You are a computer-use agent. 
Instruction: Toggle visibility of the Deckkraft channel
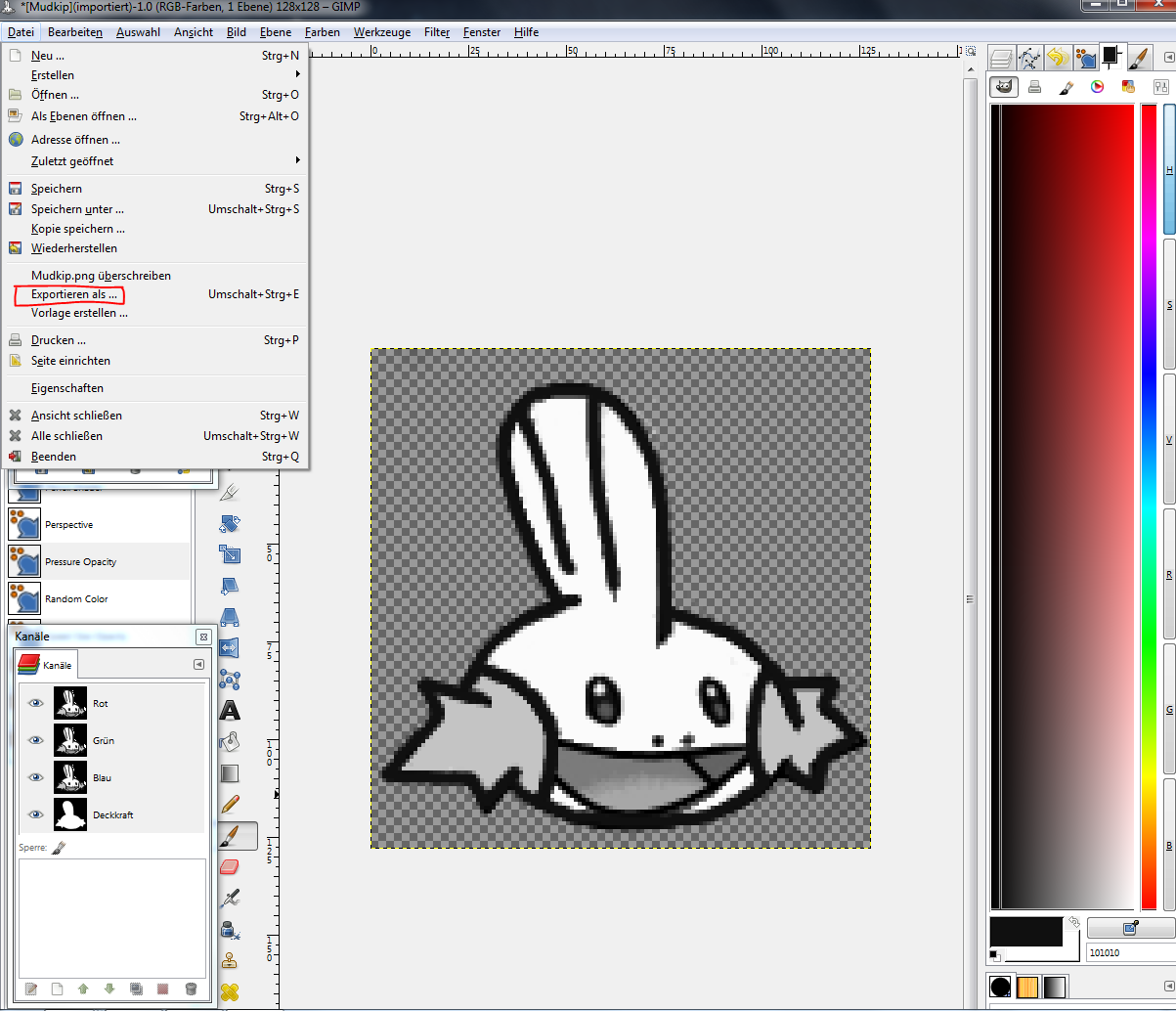tap(36, 814)
